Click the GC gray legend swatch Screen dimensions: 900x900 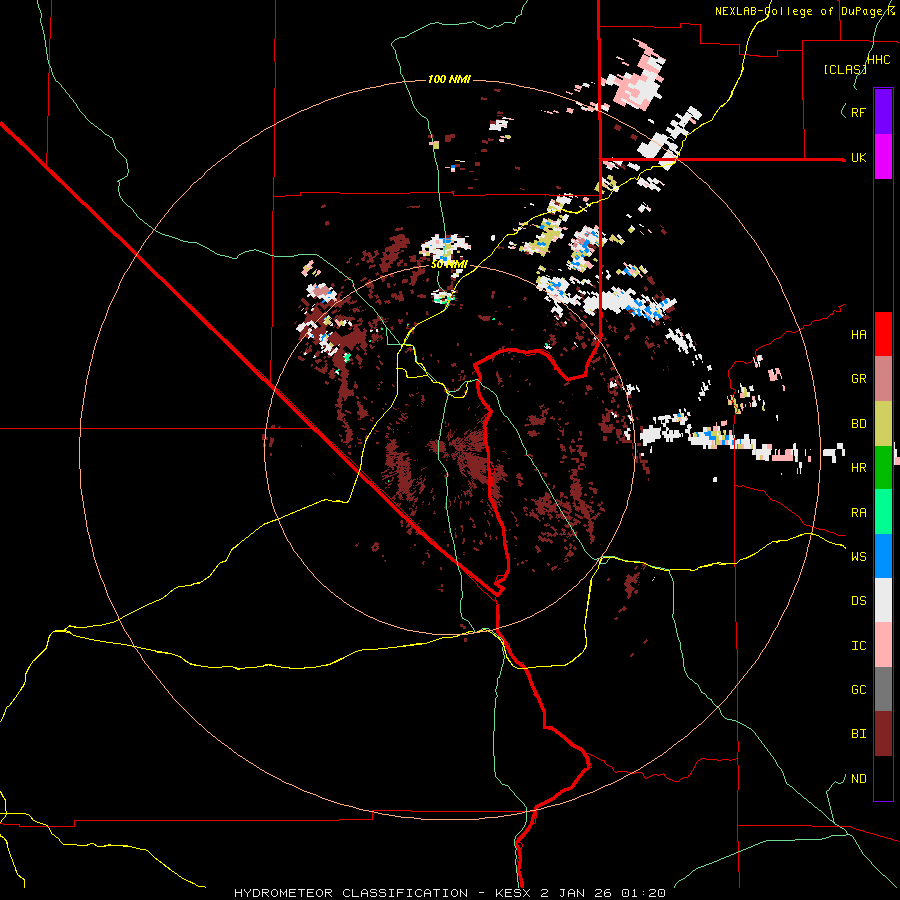[x=883, y=689]
